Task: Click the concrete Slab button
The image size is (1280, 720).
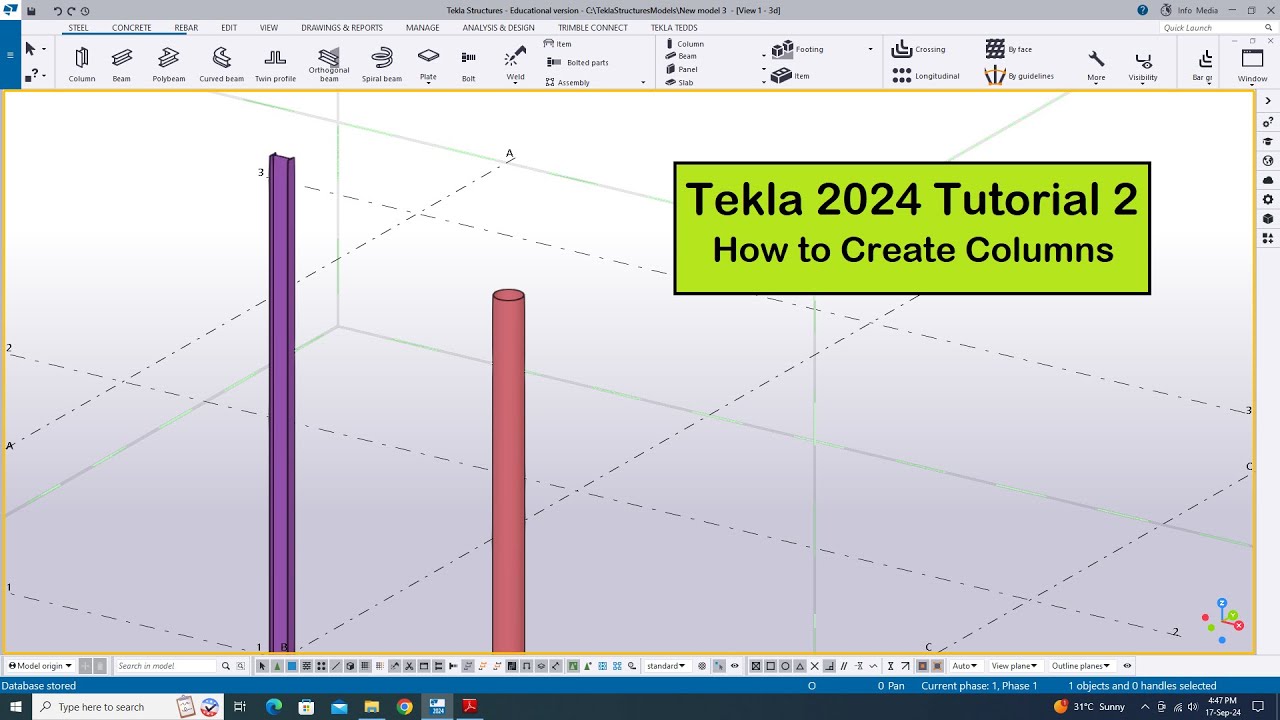Action: 680,83
